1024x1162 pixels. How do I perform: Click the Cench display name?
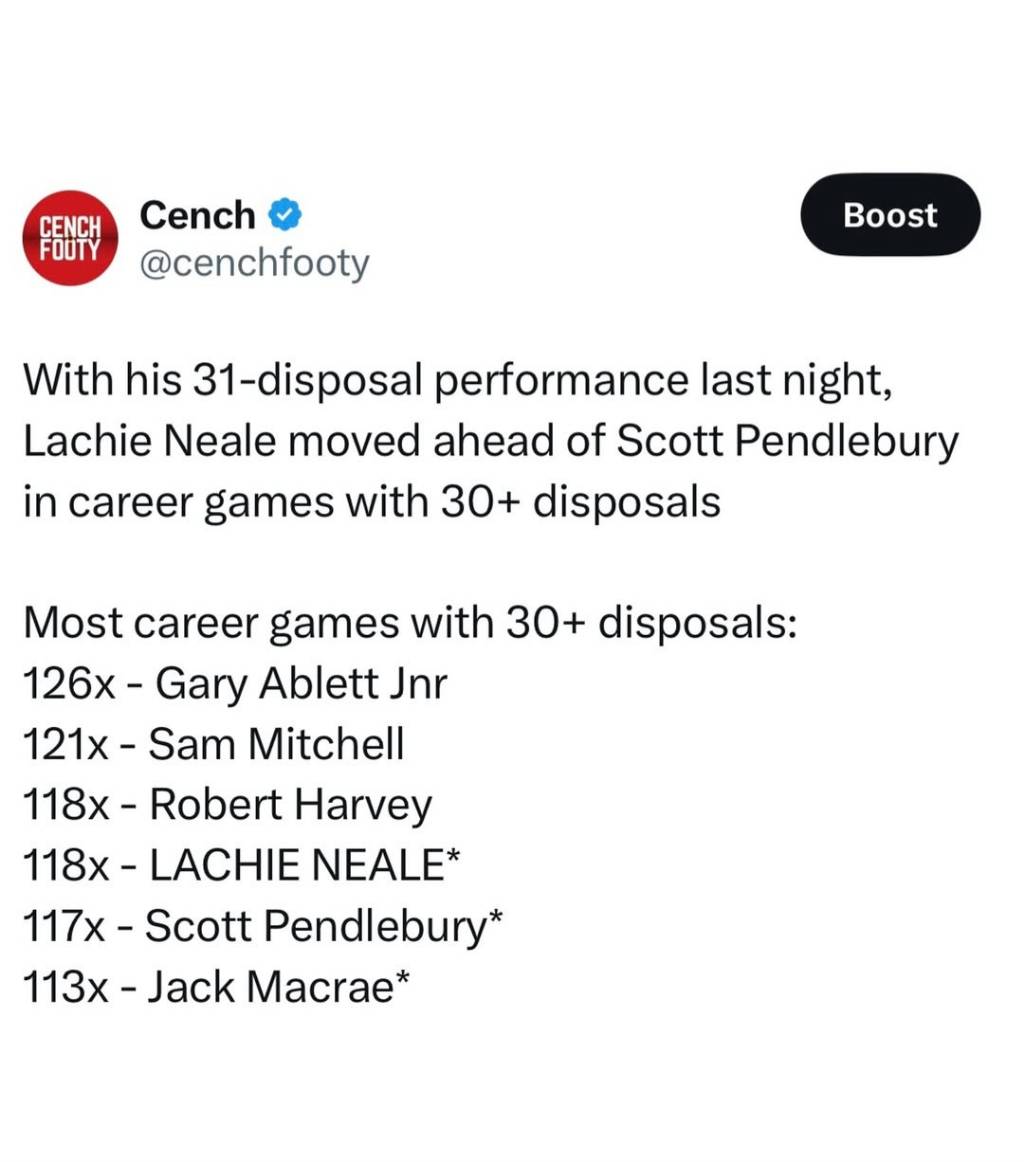199,215
